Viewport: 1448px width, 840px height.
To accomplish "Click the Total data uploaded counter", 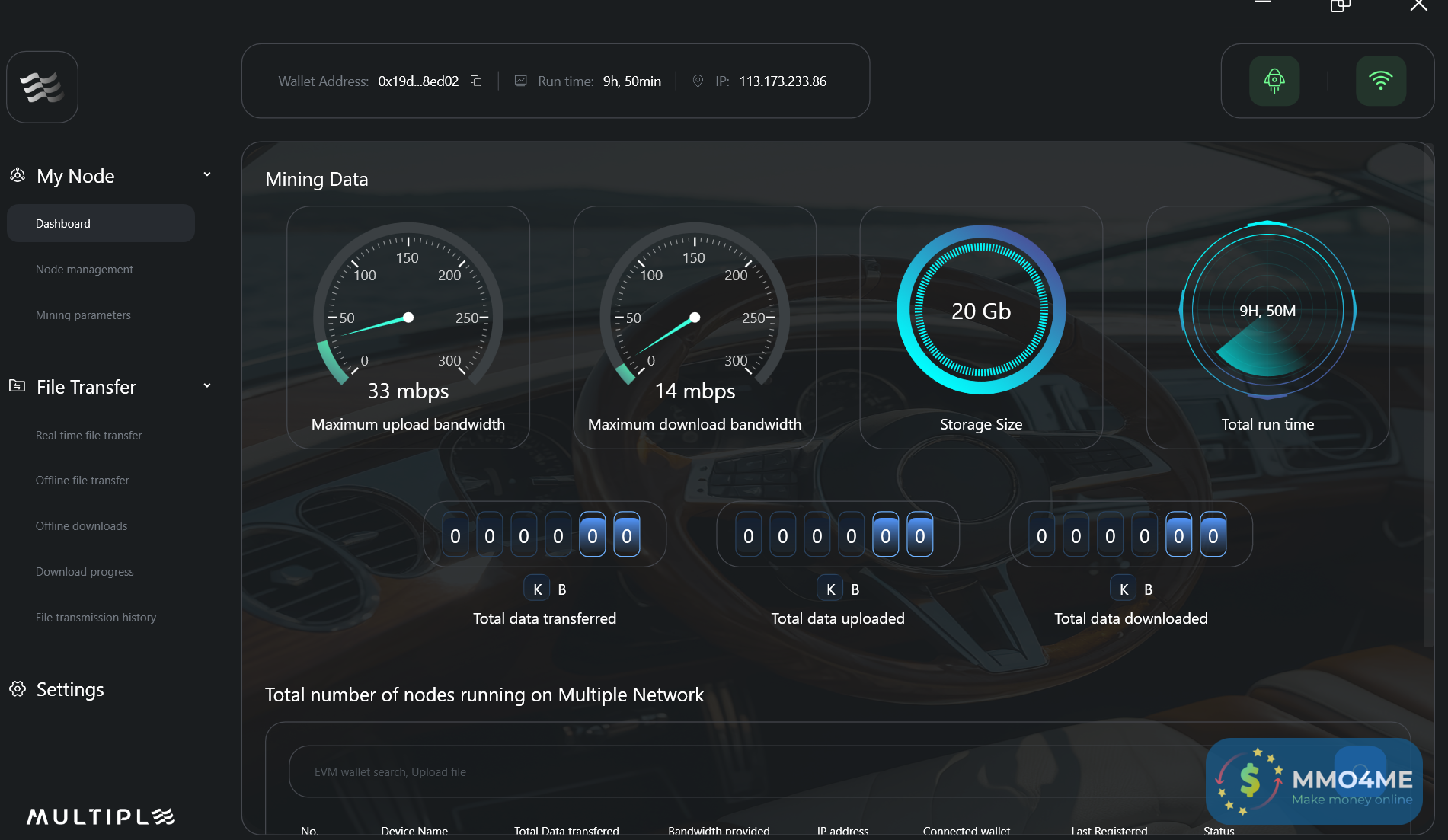I will (838, 535).
